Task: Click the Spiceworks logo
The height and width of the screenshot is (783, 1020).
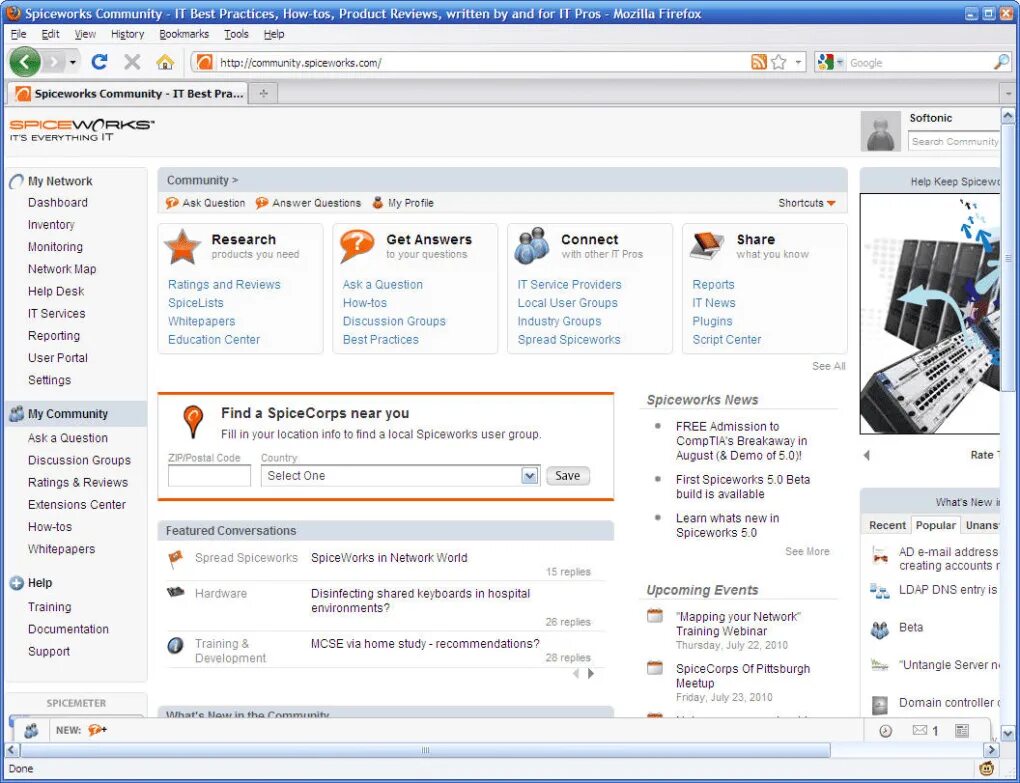Action: pos(82,130)
